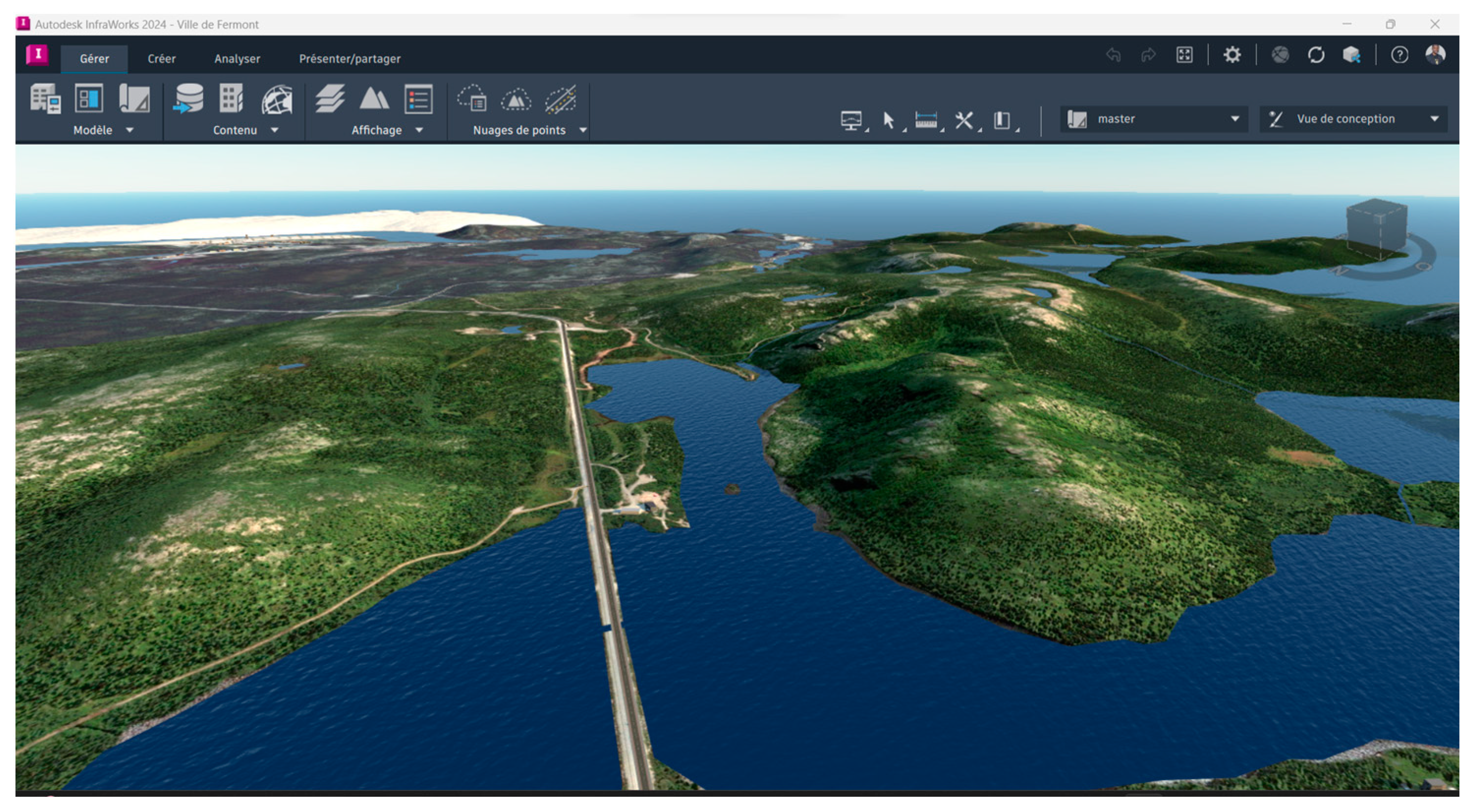The height and width of the screenshot is (812, 1476).
Task: Open the Data Sources database icon
Action: (188, 99)
